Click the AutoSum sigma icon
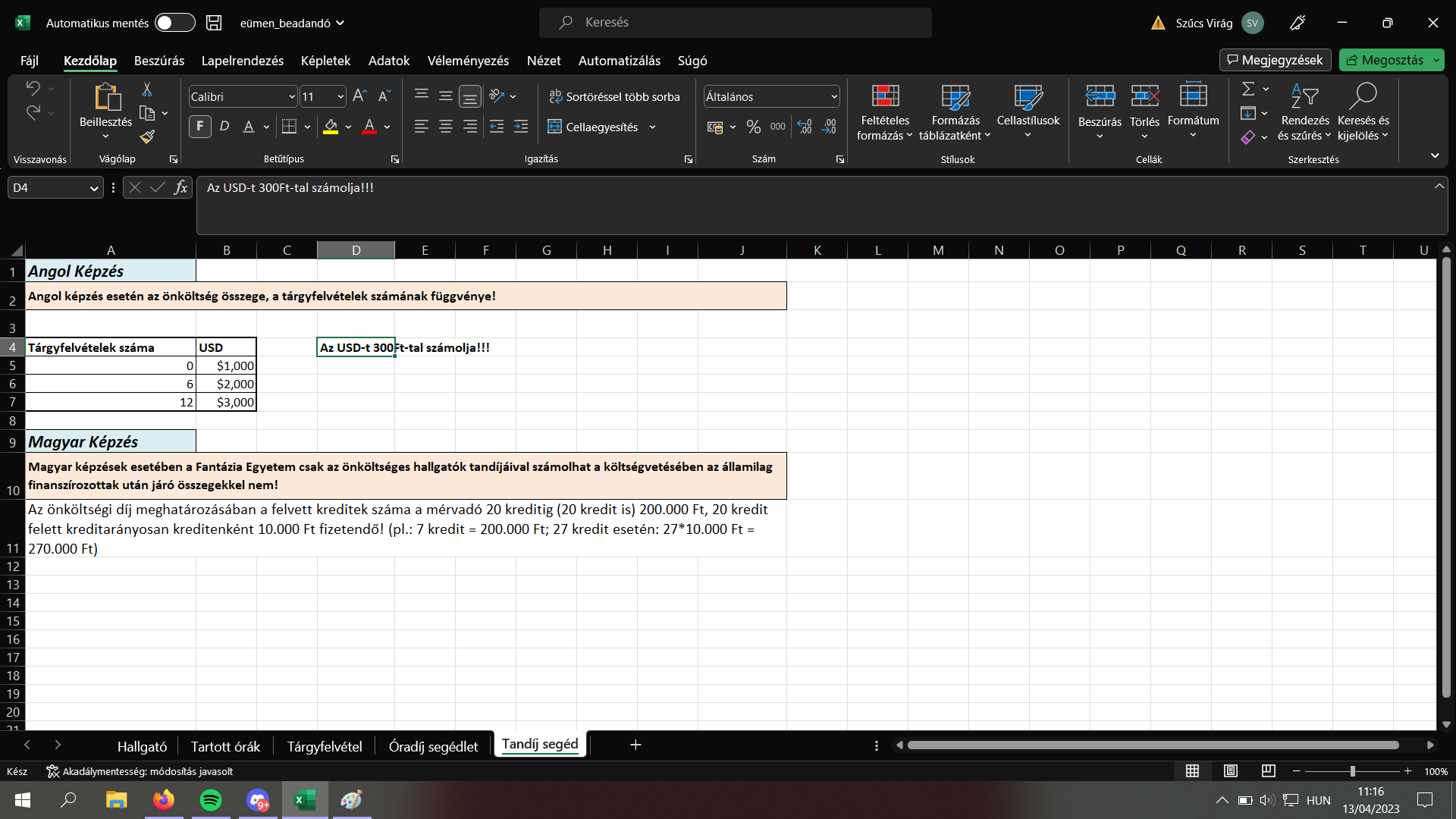This screenshot has width=1456, height=819. pos(1247,89)
